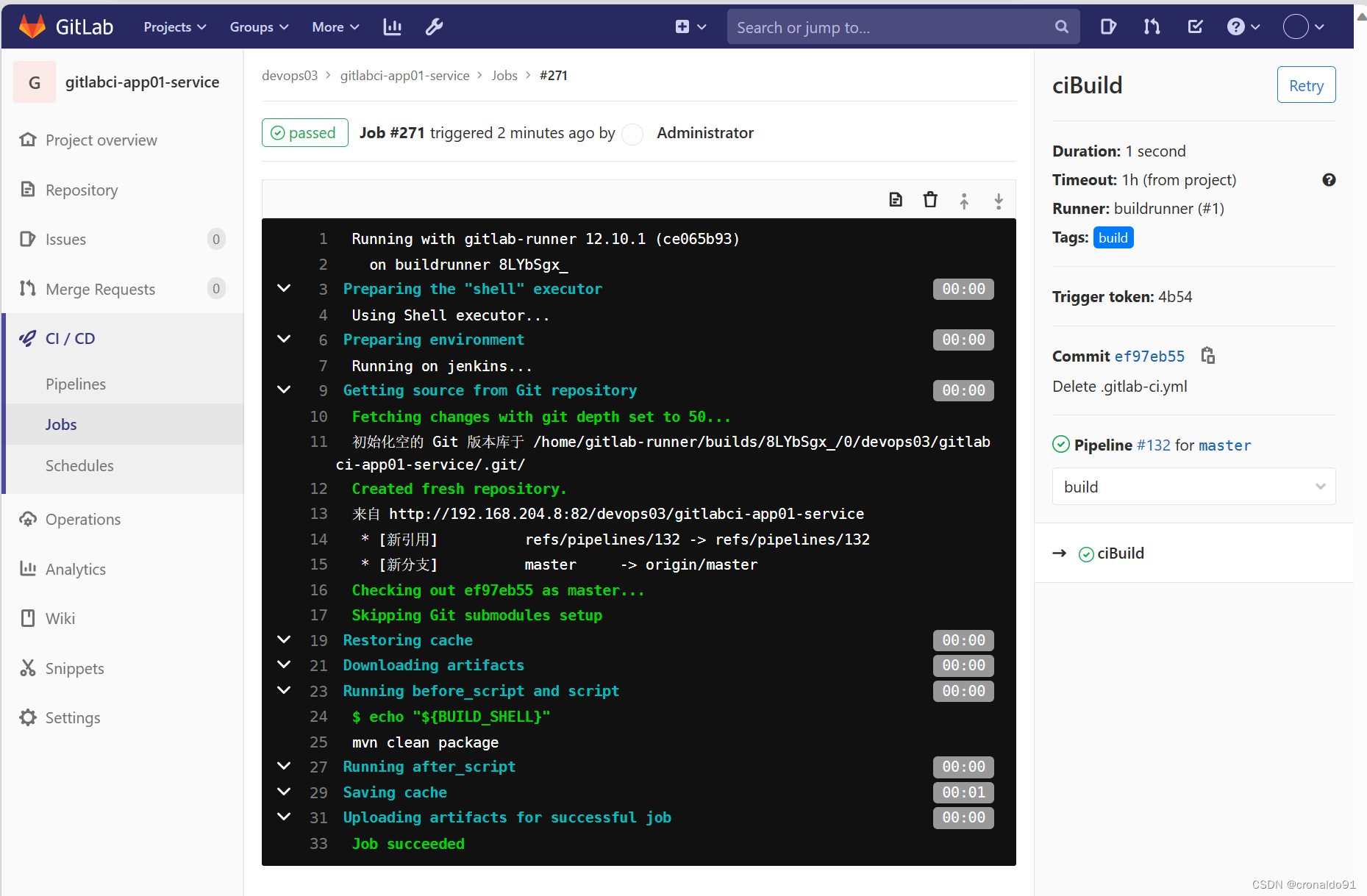1367x896 pixels.
Task: Open the gitlabci-app01-service breadcrumb link
Action: (404, 76)
